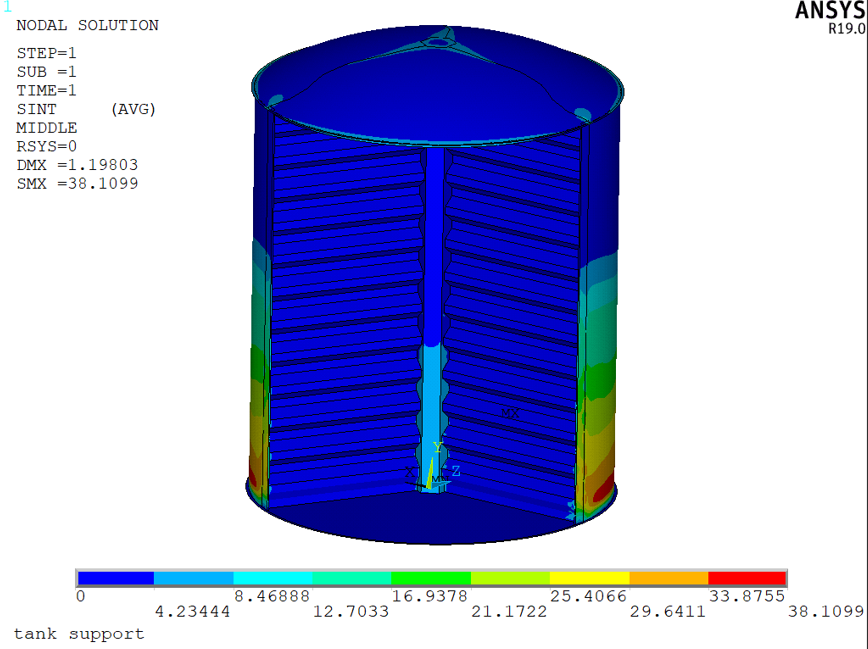868x649 pixels.
Task: Click the 'SMX =38.1099' value in legend header
Action: [77, 183]
